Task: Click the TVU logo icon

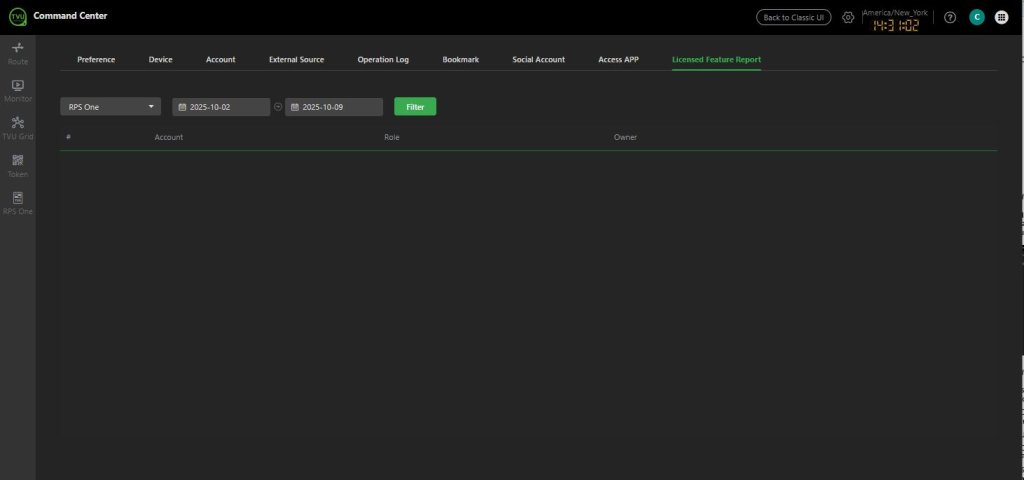Action: tap(18, 17)
